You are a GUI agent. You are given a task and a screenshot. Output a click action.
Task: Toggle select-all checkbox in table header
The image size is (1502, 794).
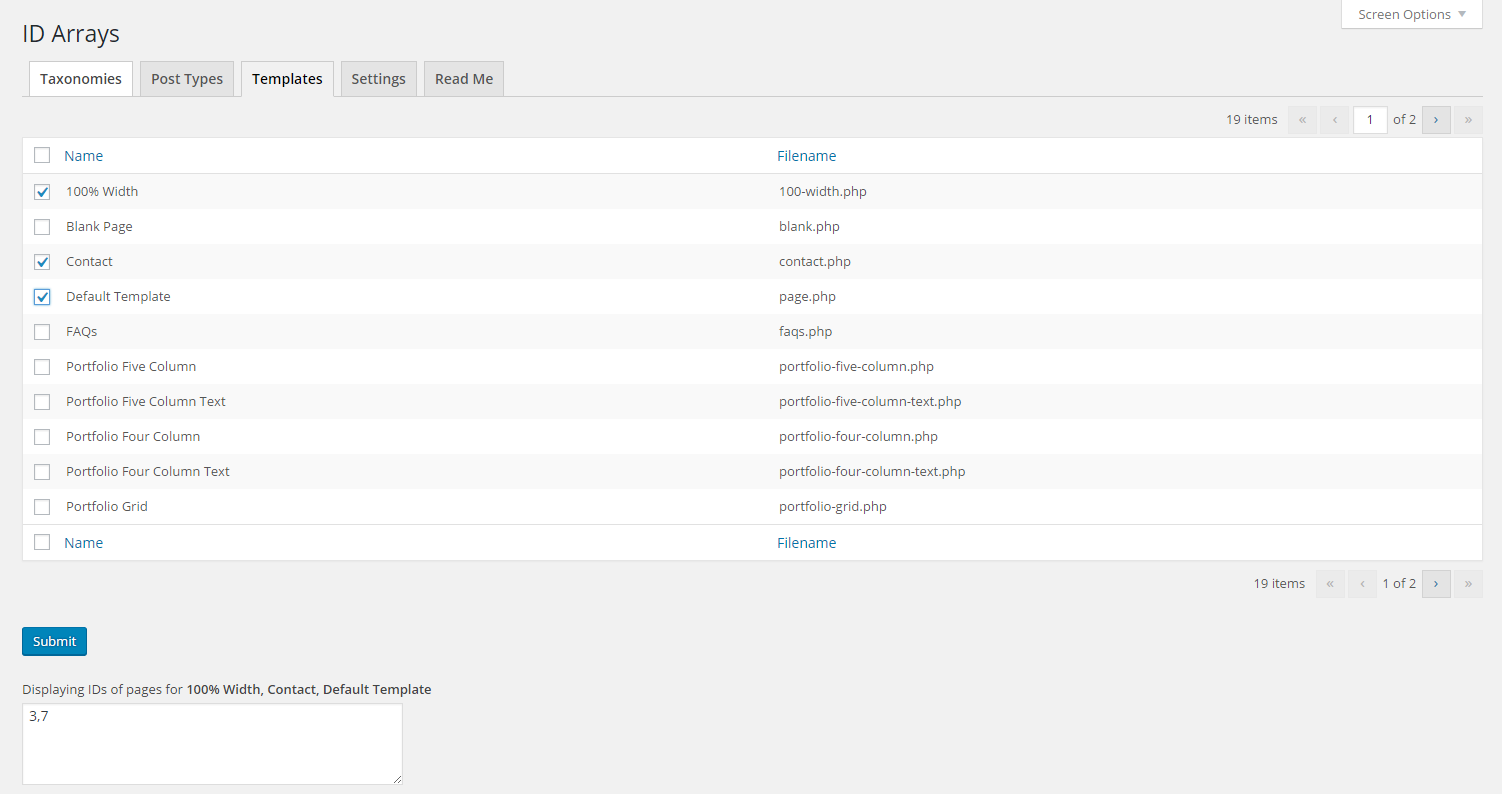42,155
